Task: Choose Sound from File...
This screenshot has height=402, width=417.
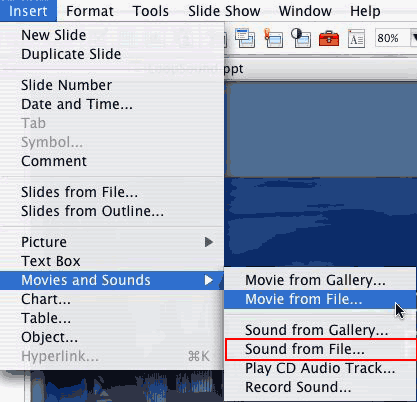Action: 320,349
